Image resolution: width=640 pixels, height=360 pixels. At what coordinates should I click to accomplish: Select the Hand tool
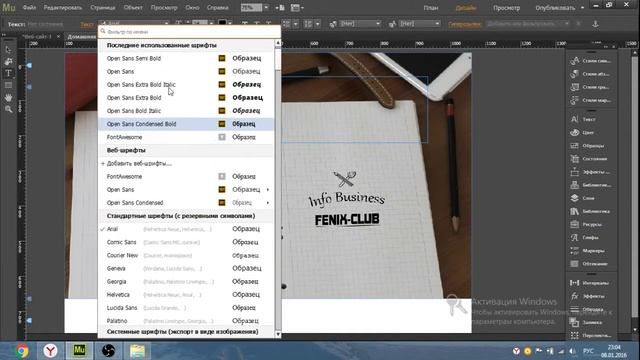click(x=8, y=98)
